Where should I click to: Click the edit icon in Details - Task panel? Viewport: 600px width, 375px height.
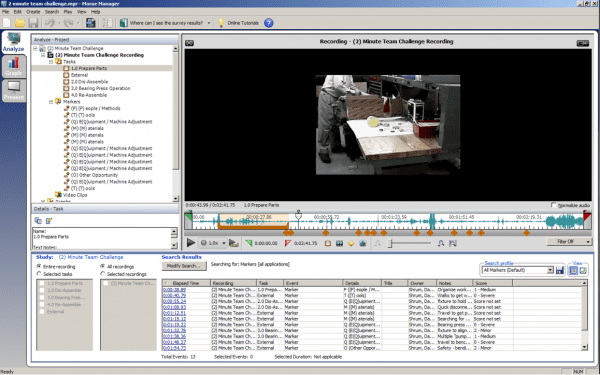[x=49, y=220]
